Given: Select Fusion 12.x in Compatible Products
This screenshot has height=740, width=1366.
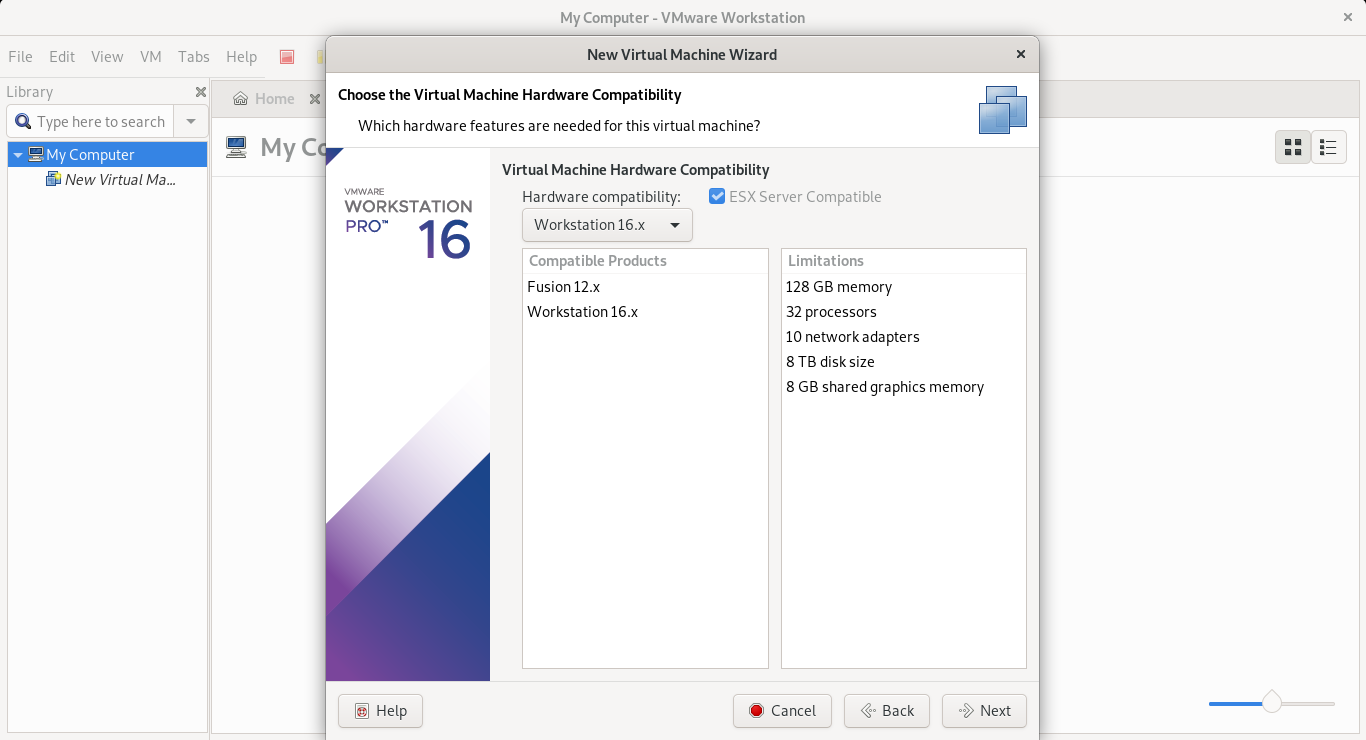Looking at the screenshot, I should 645,287.
